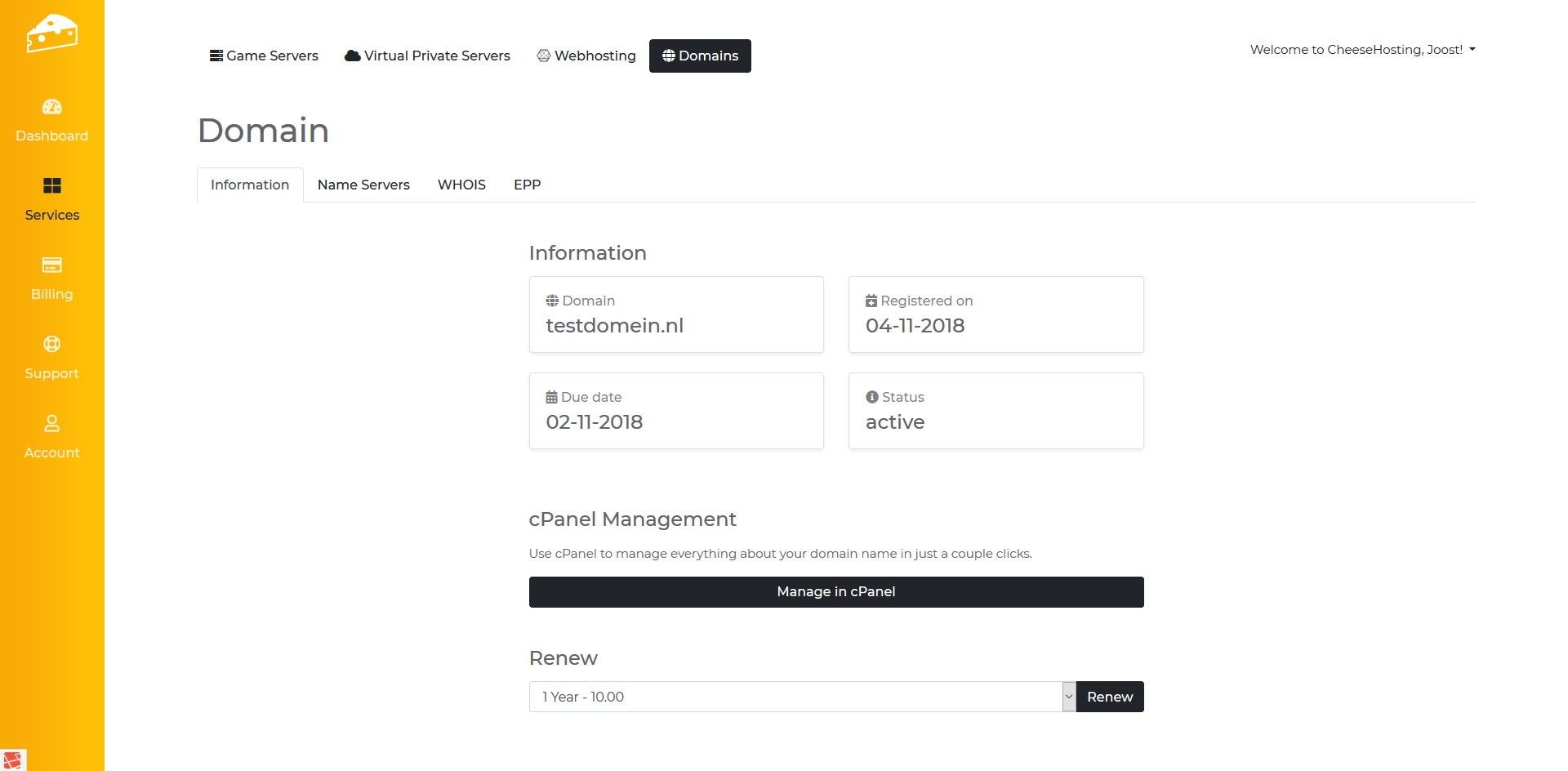Open the Game Servers section

pos(264,56)
